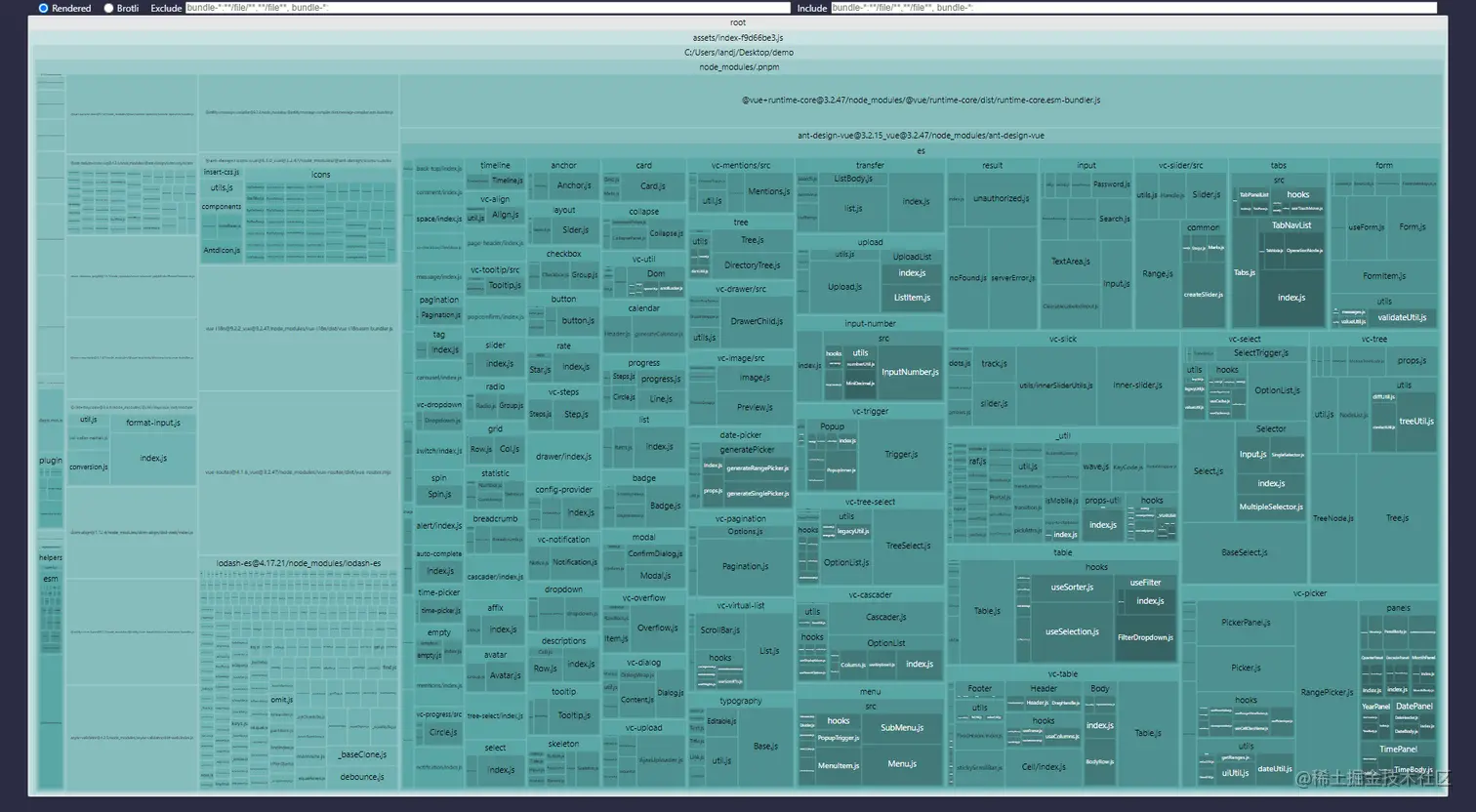Open the useSorter.js cell

click(x=1072, y=588)
